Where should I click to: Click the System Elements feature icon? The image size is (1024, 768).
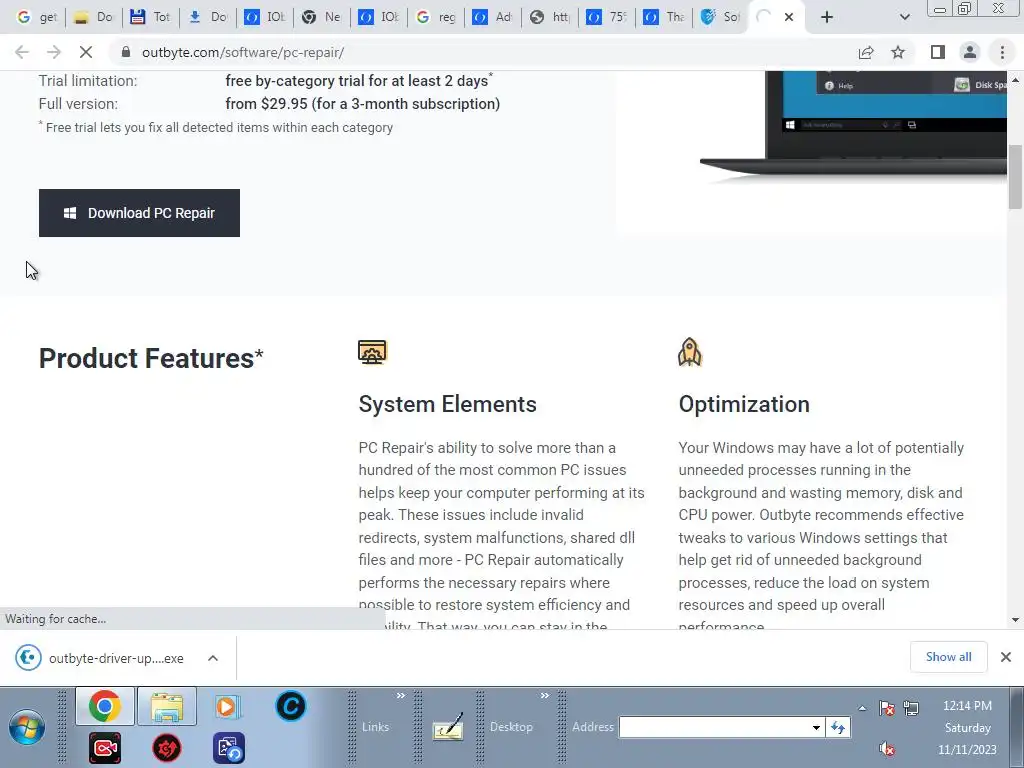372,352
